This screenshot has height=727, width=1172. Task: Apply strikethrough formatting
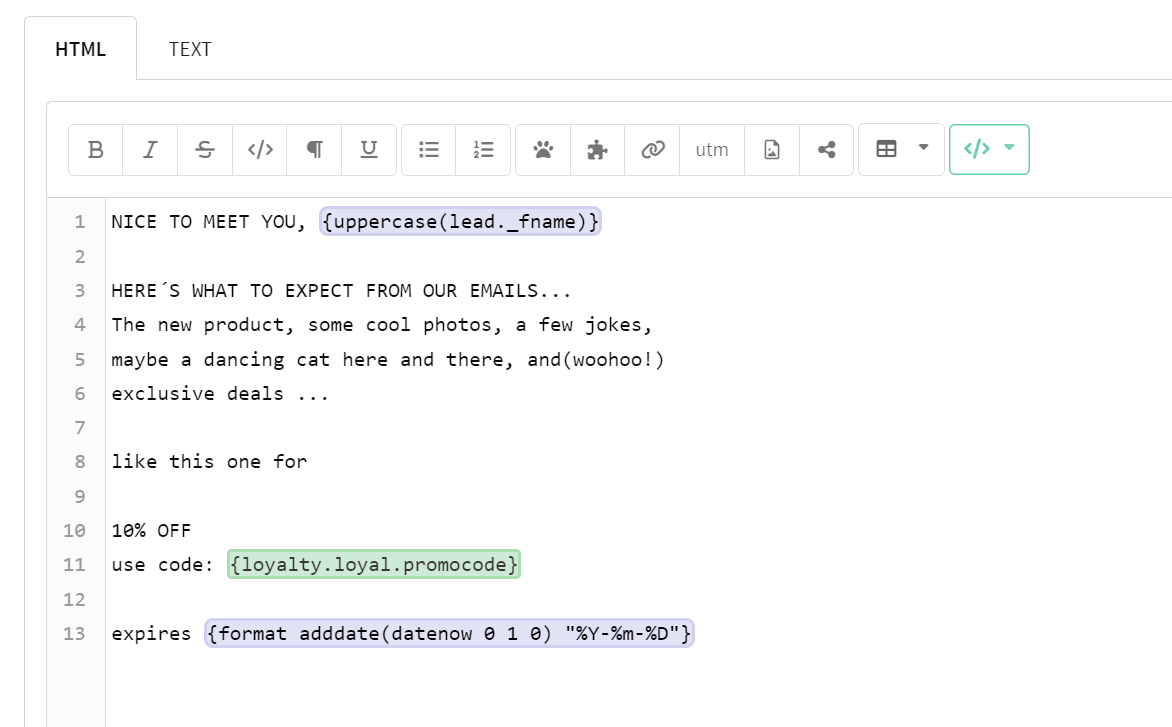point(205,149)
